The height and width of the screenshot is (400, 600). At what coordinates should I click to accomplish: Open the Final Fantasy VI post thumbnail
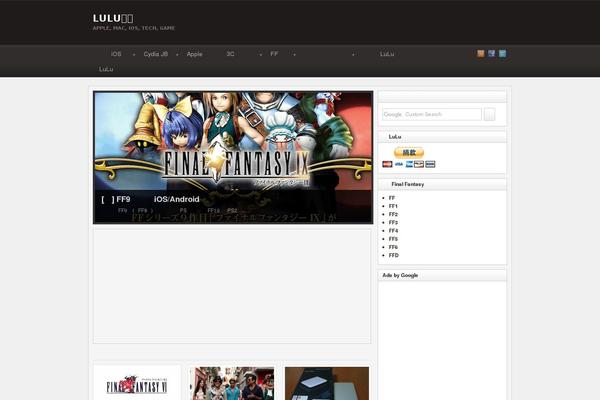[137, 383]
